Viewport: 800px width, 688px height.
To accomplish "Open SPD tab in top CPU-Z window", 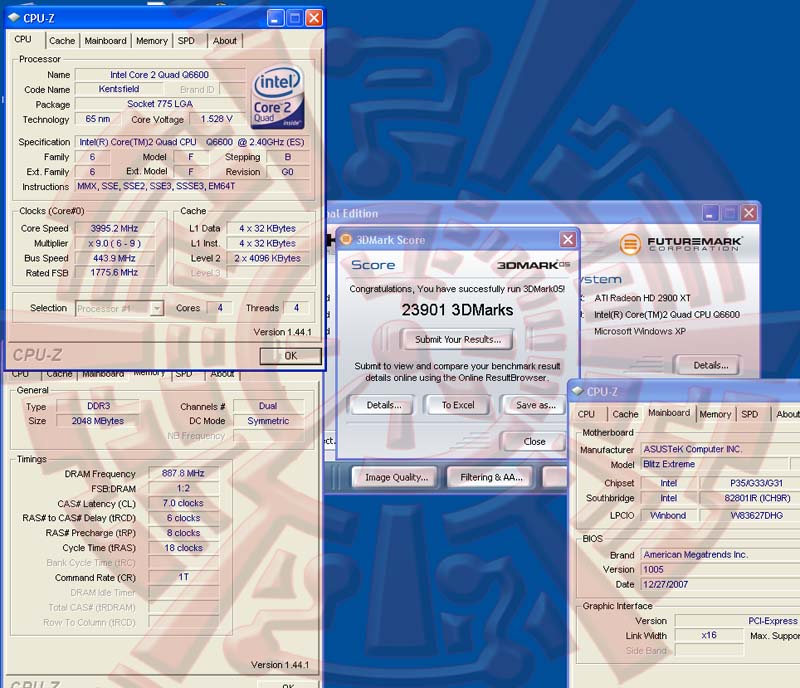I will click(186, 41).
